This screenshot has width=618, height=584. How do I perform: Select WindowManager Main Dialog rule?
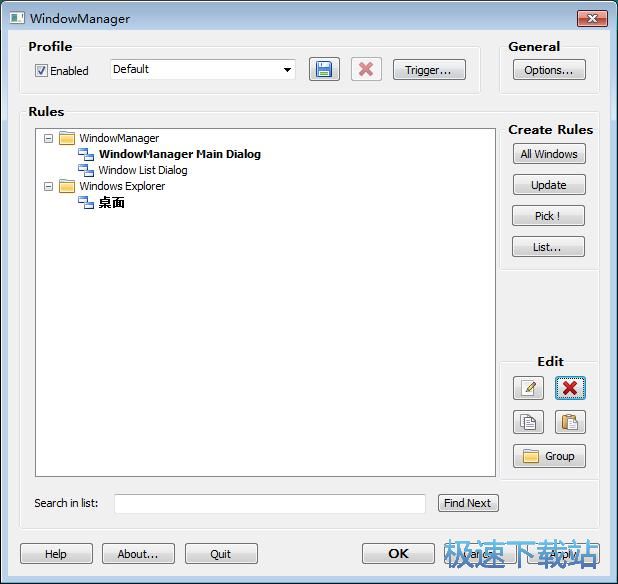[180, 154]
